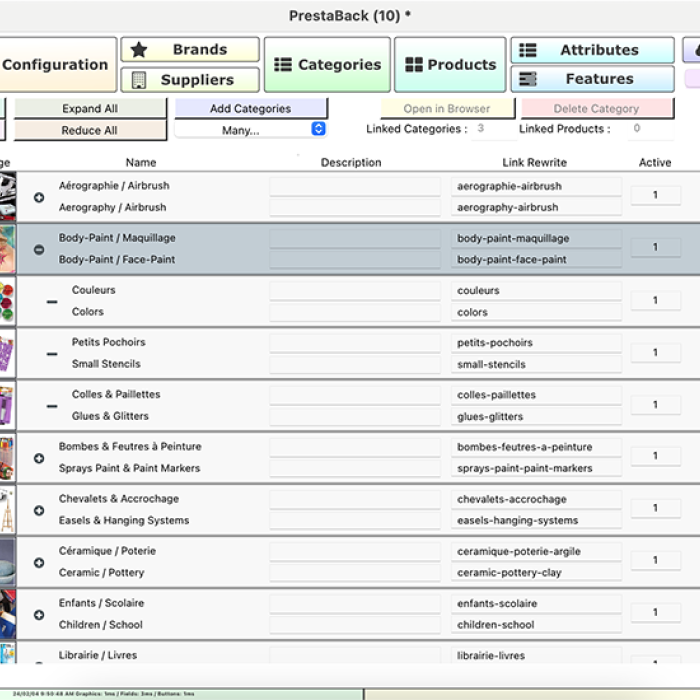Click the dash icon beside Petits Pochoirs
The height and width of the screenshot is (700, 700).
tap(52, 354)
